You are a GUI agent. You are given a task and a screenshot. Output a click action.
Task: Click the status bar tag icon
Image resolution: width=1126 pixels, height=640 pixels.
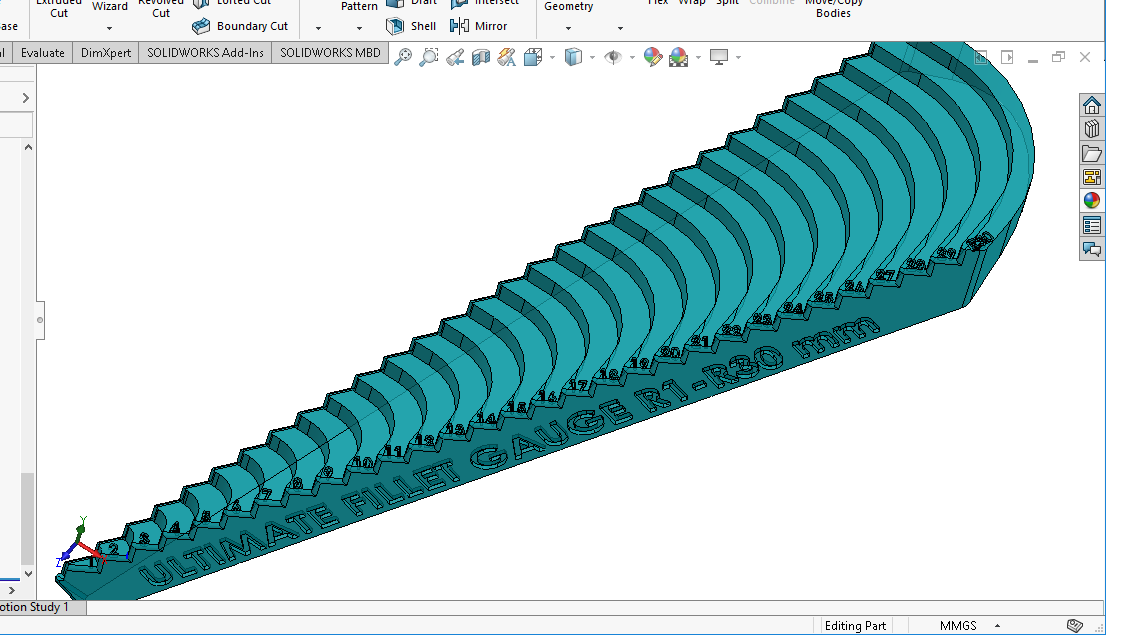tap(1074, 626)
